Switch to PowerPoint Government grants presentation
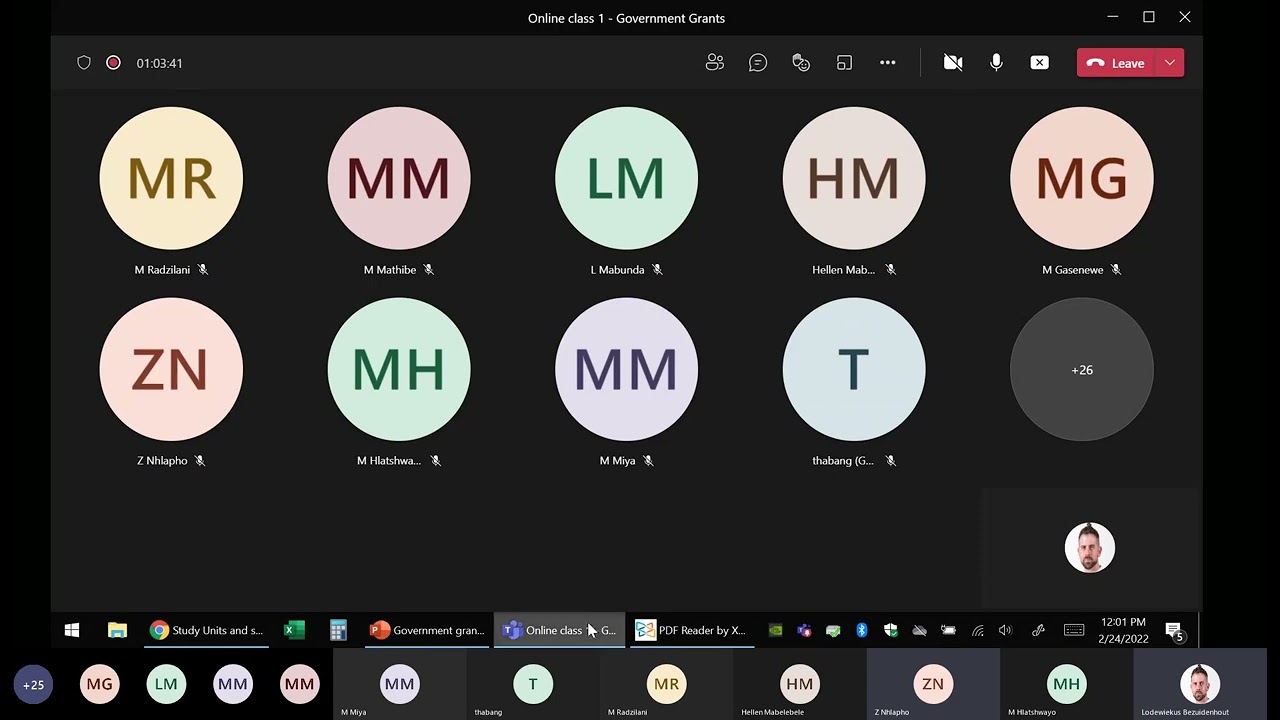The image size is (1280, 720). tap(427, 630)
